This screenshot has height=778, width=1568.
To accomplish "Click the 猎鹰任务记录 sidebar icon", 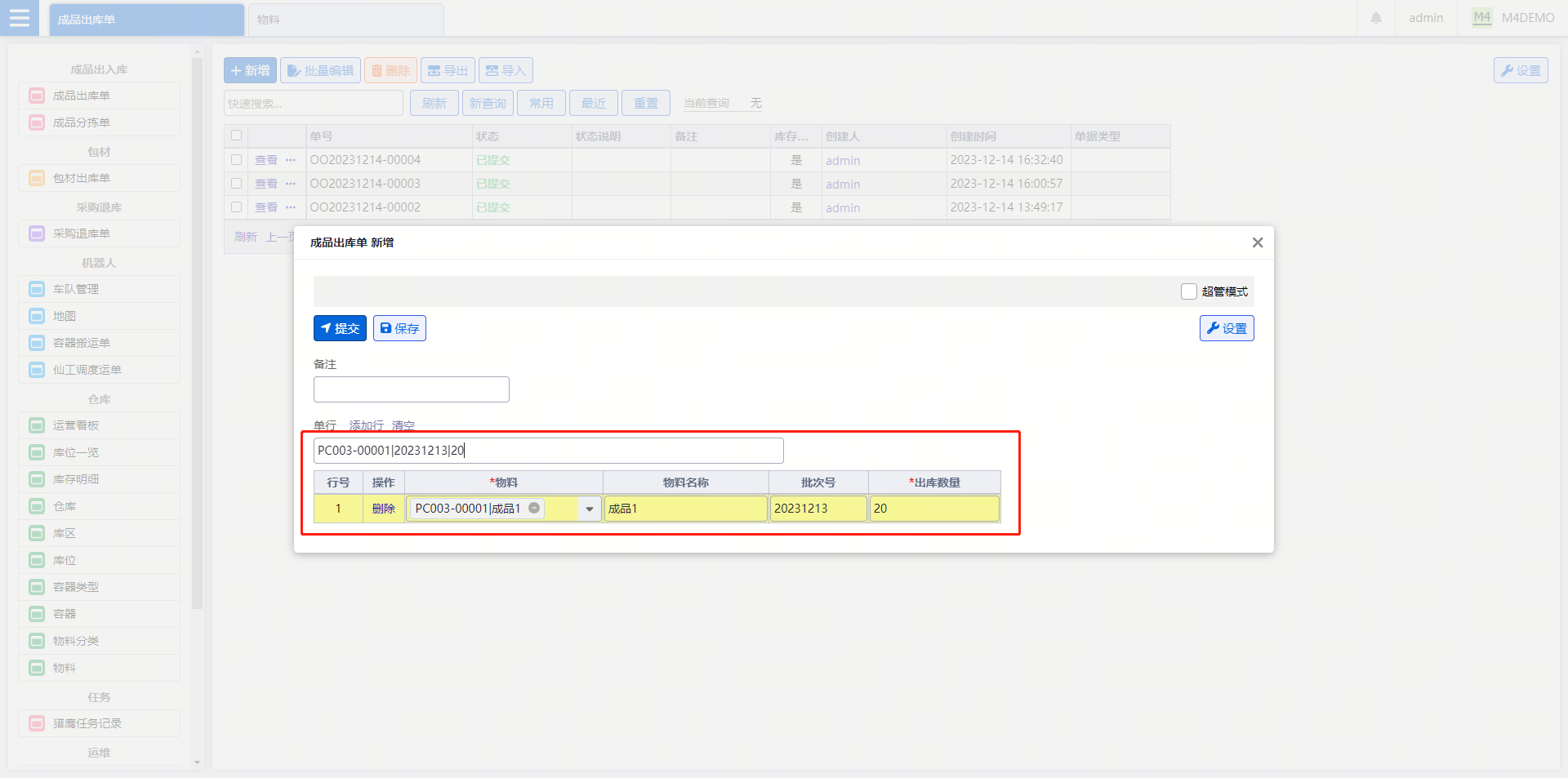I will (x=37, y=723).
